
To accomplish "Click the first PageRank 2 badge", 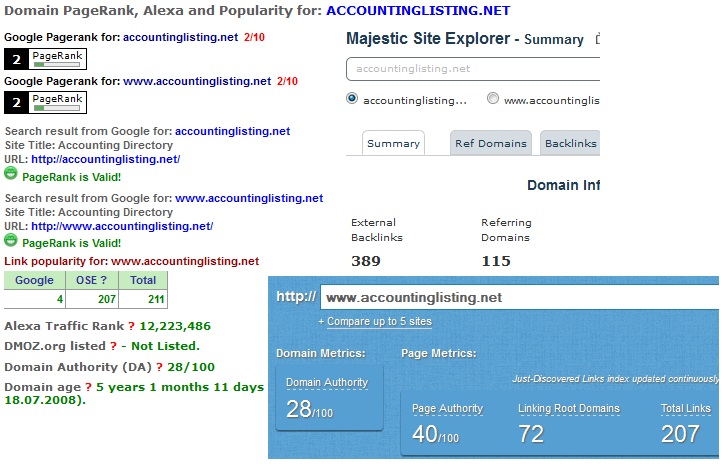I will coord(46,59).
